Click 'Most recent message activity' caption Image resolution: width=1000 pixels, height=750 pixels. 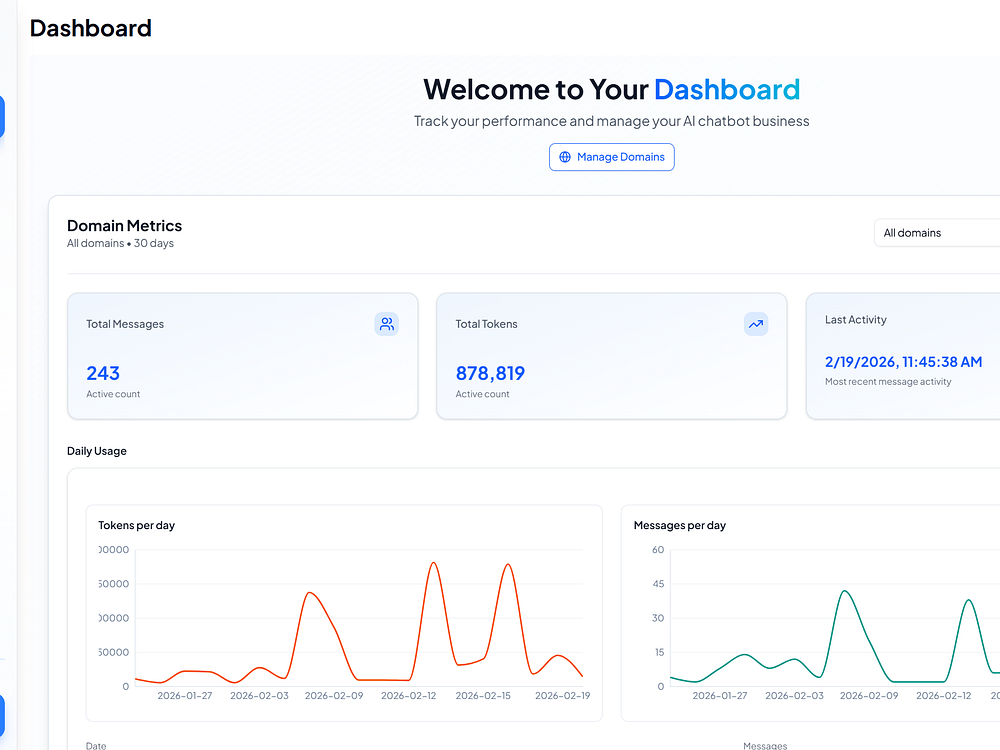888,381
